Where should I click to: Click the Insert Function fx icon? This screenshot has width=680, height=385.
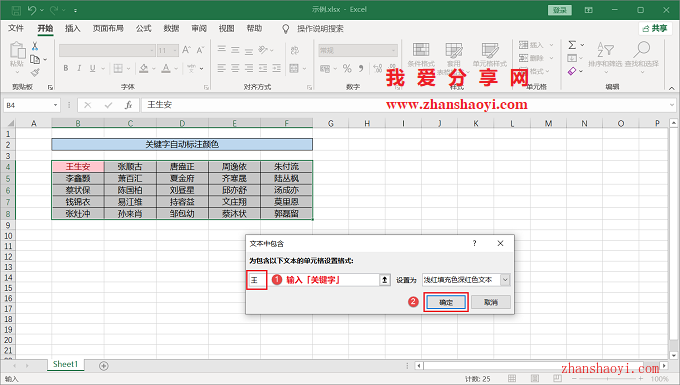click(128, 105)
